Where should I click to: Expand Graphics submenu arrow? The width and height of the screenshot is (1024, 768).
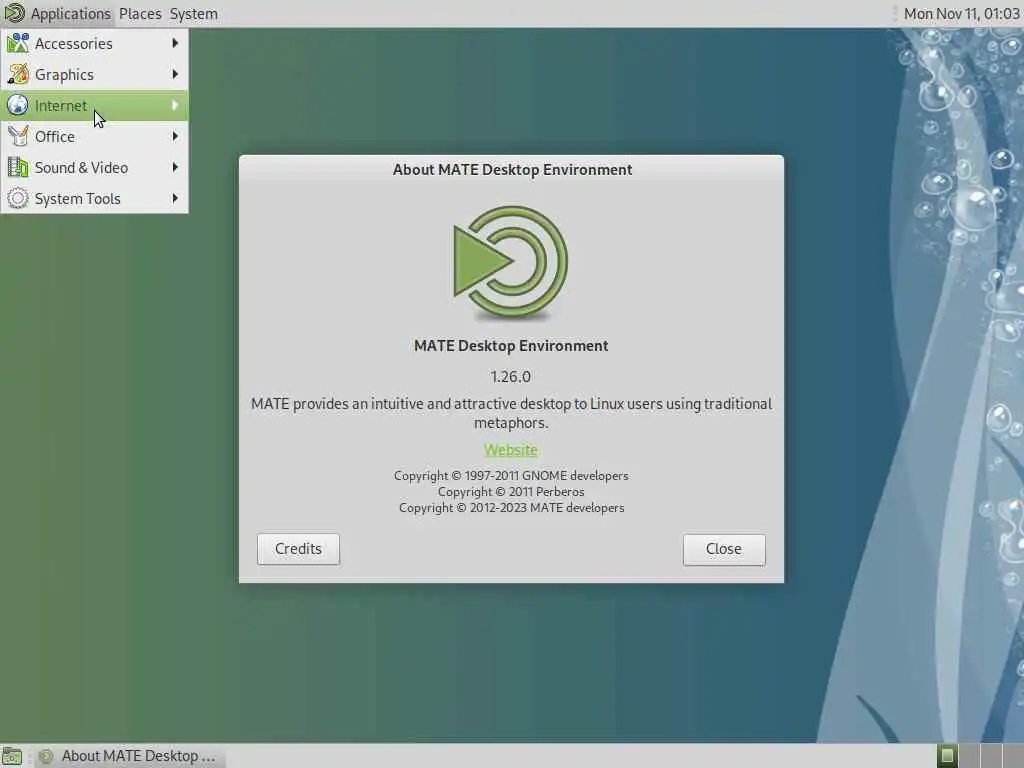pyautogui.click(x=175, y=74)
